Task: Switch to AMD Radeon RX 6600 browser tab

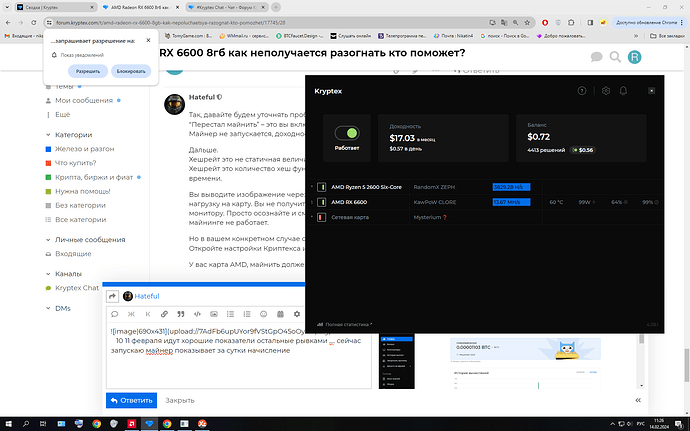Action: point(140,7)
